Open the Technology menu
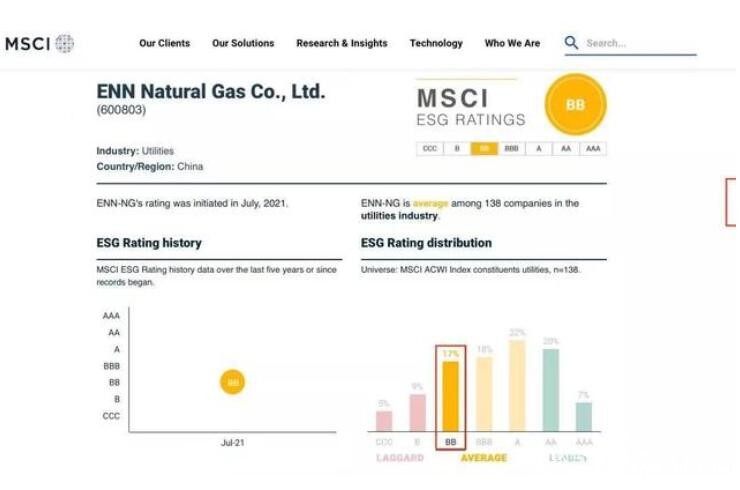This screenshot has width=740, height=490. [436, 43]
